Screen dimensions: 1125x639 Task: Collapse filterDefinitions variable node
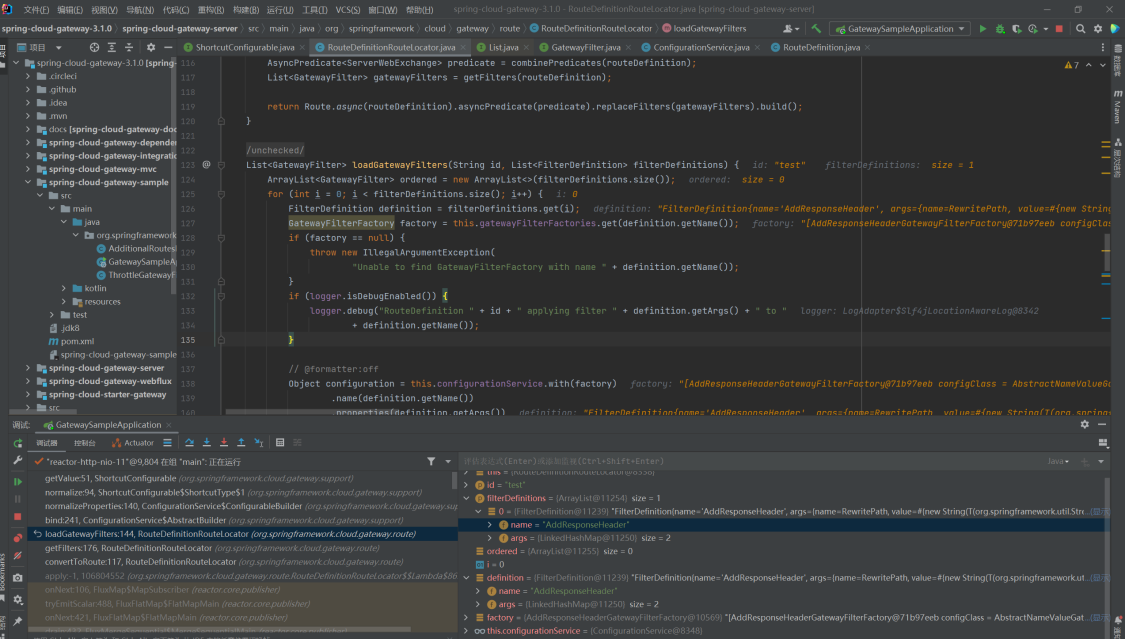pyautogui.click(x=467, y=498)
